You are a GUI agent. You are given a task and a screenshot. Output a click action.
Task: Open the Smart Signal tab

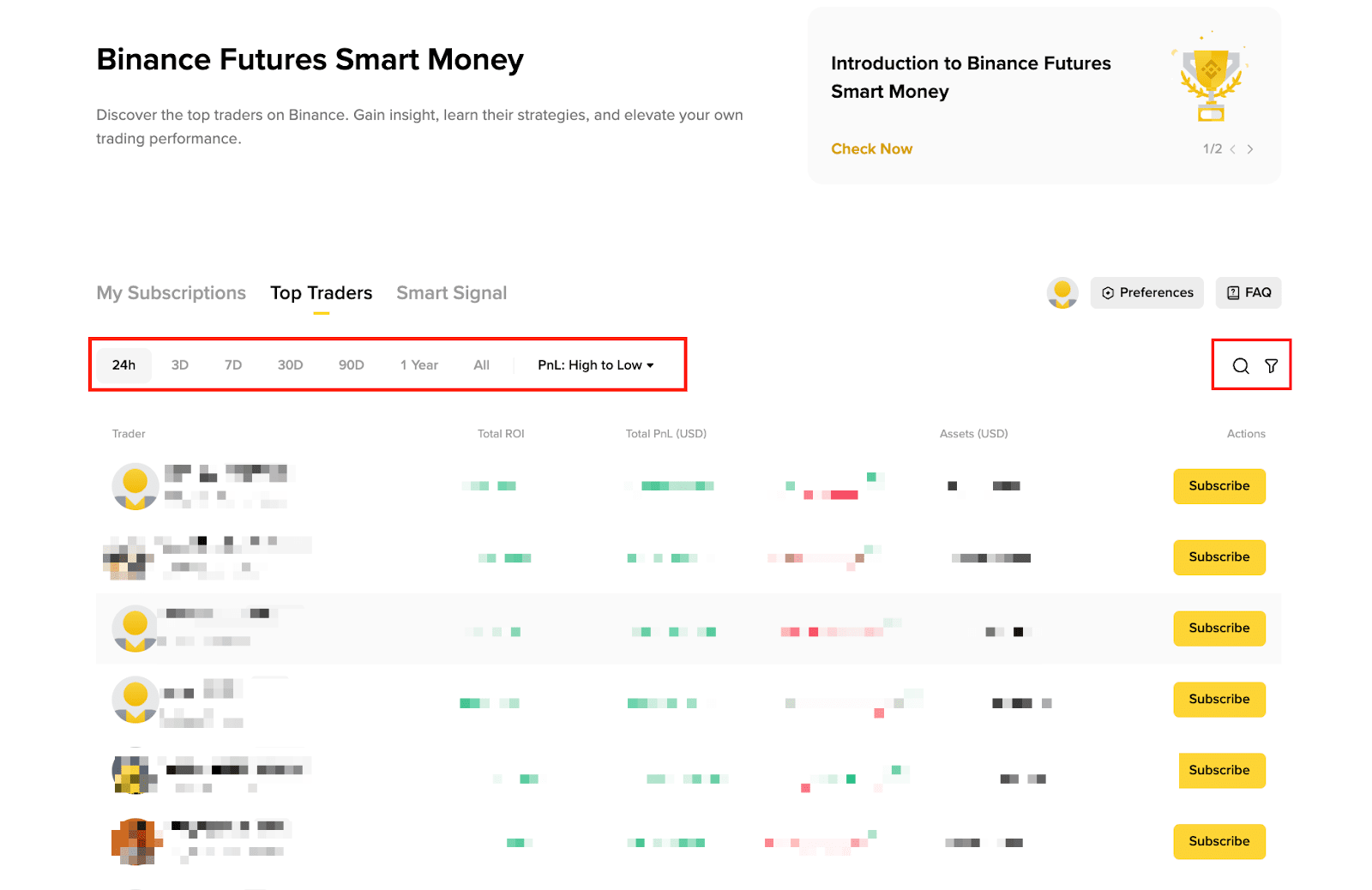452,293
